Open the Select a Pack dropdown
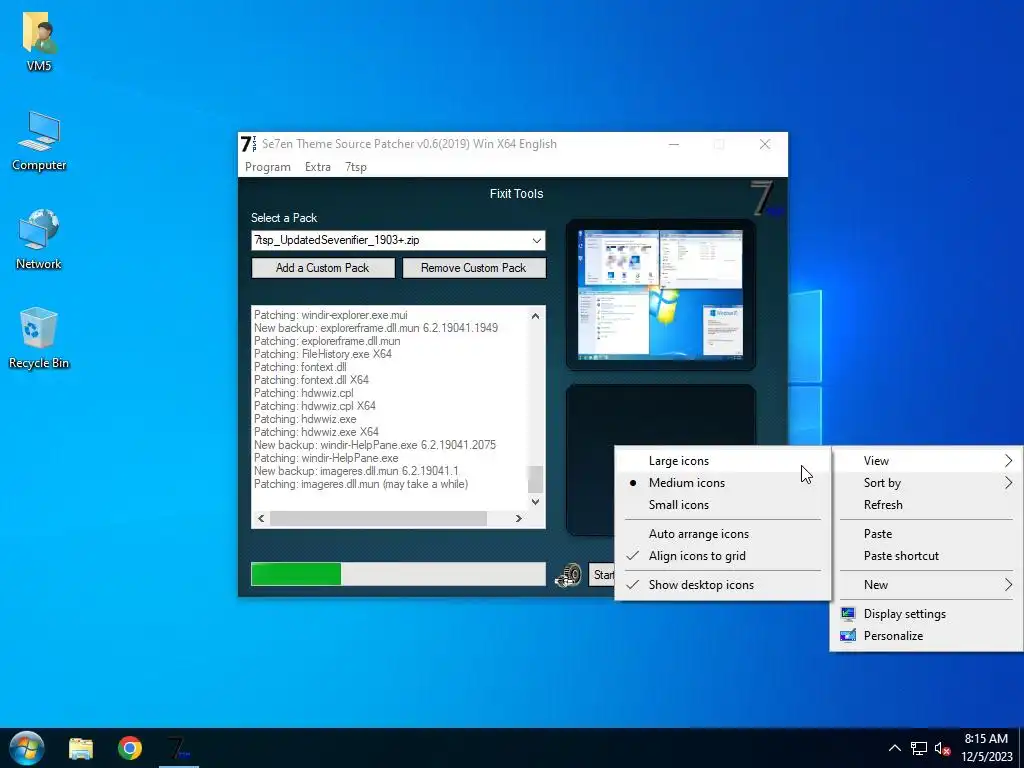This screenshot has width=1024, height=768. click(537, 240)
